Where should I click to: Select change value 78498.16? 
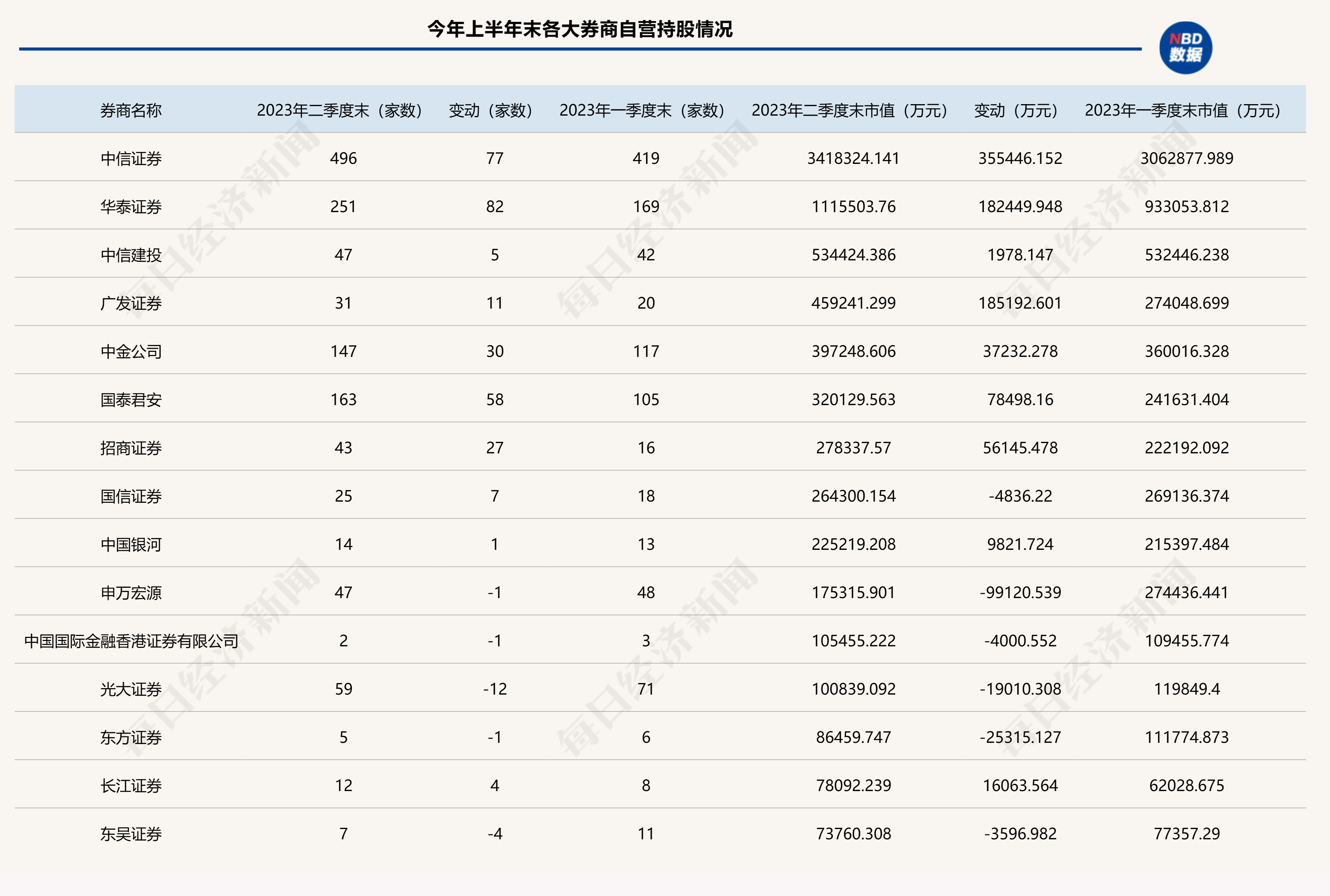click(1020, 400)
